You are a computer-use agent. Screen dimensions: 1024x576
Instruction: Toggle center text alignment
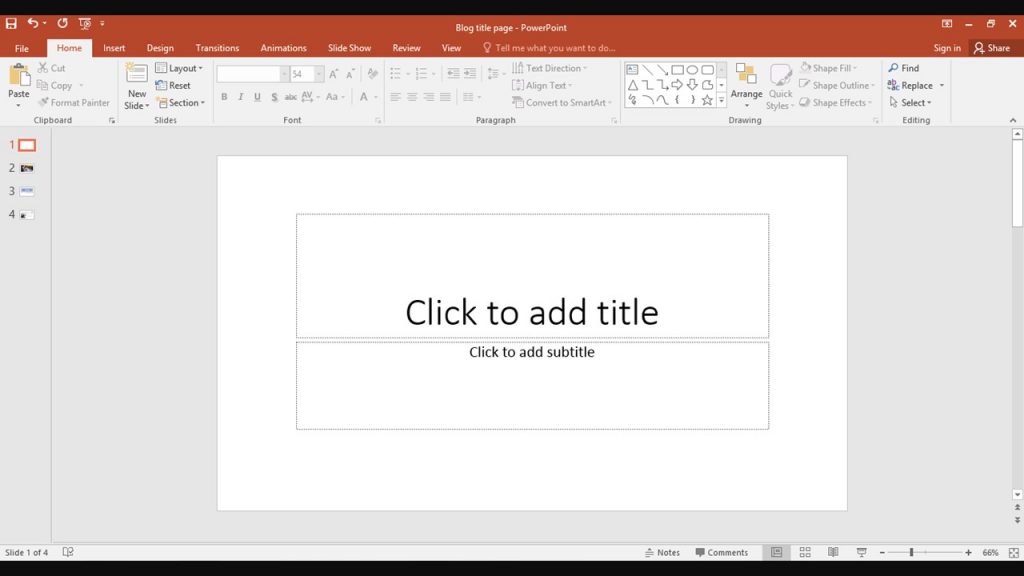[x=413, y=97]
